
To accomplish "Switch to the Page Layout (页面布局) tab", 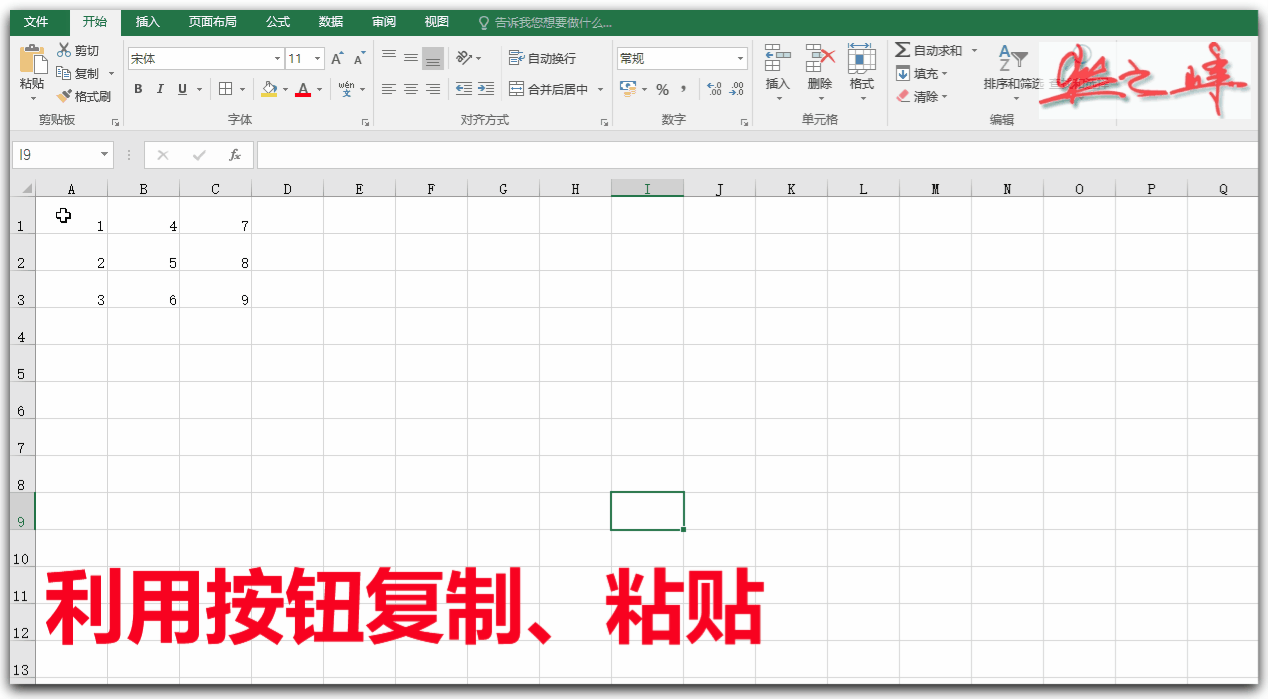I will click(x=213, y=22).
